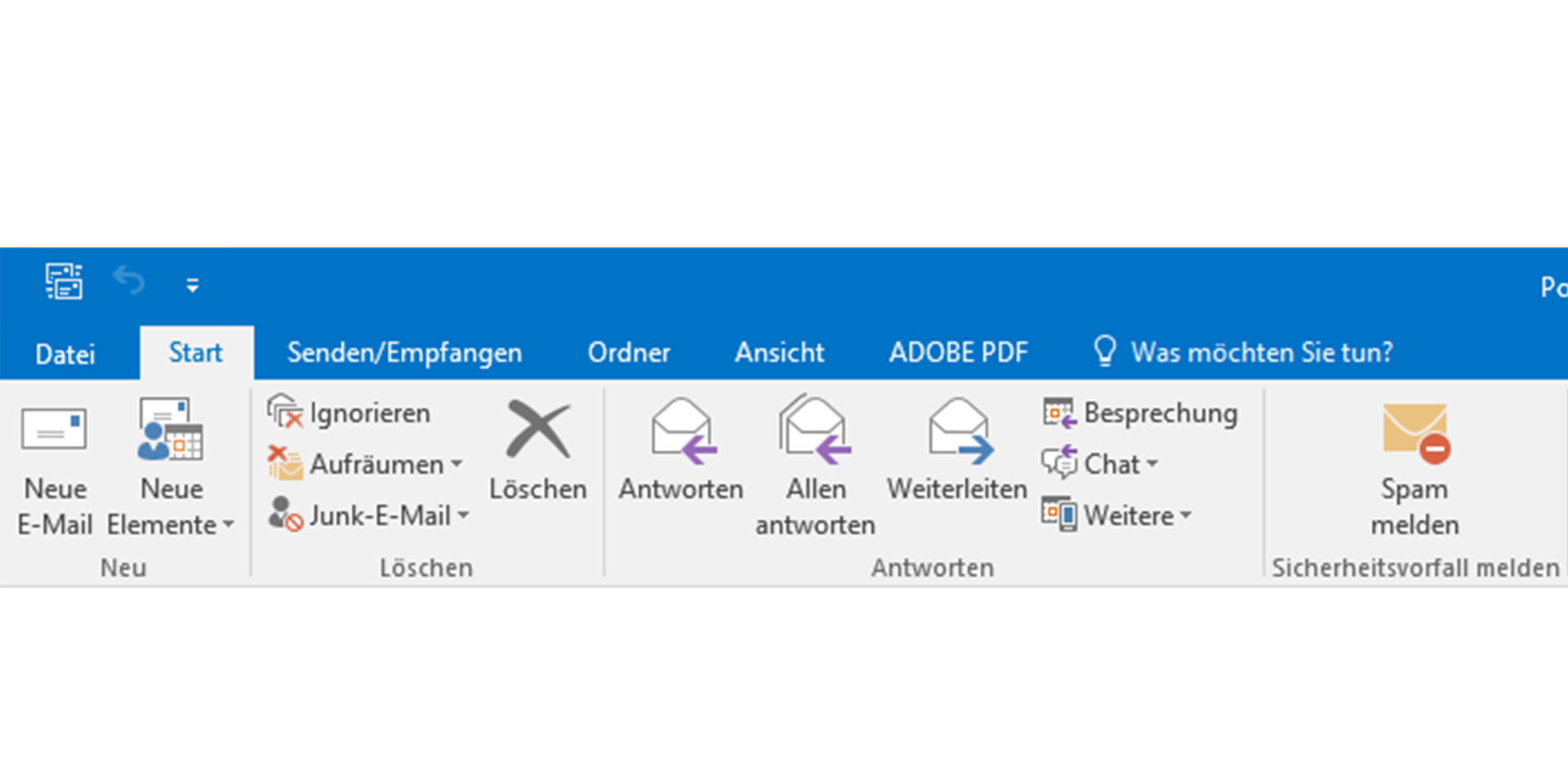Delete the message using Löschen
The height and width of the screenshot is (784, 1568).
point(537,449)
